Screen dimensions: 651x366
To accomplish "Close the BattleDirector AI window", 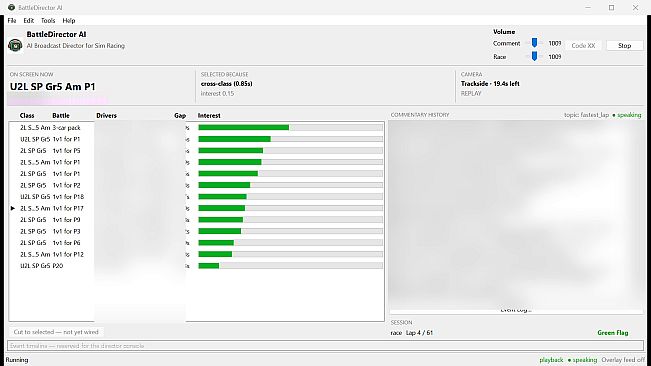I will 635,7.
